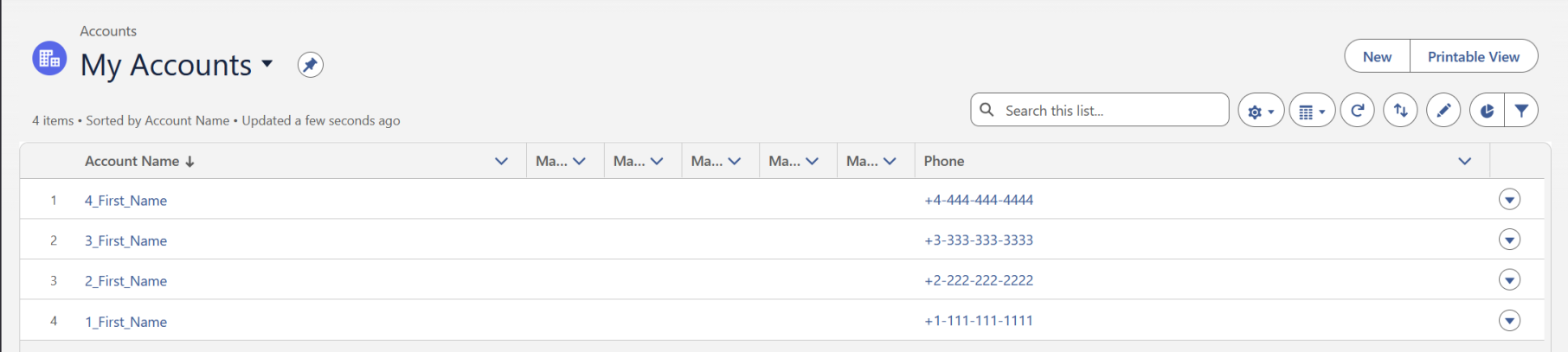The height and width of the screenshot is (352, 1568).
Task: Open the 3_First_Name account record
Action: 125,240
